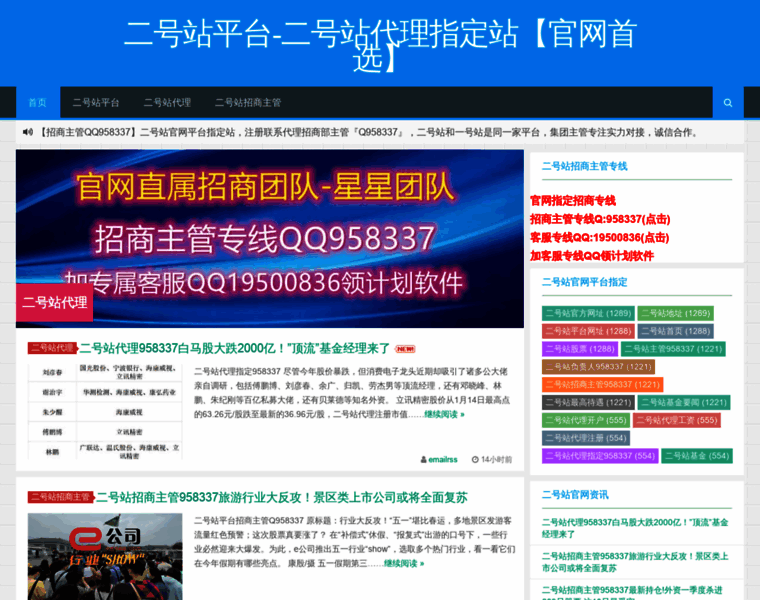This screenshot has height=600, width=760.
Task: Click the 二号站招商主管专线 sidebar heading
Action: click(585, 166)
